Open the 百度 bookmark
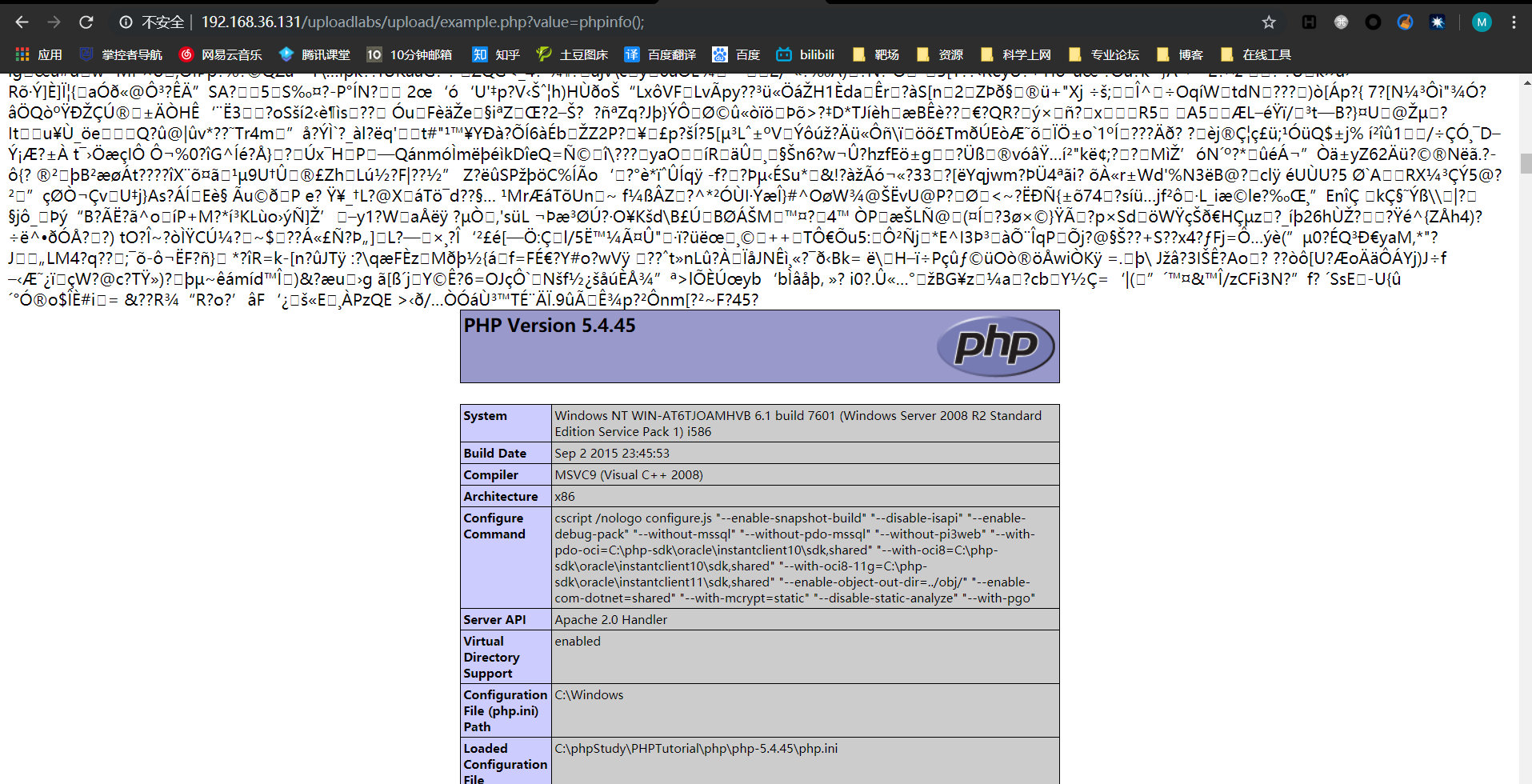The image size is (1532, 784). coord(736,54)
